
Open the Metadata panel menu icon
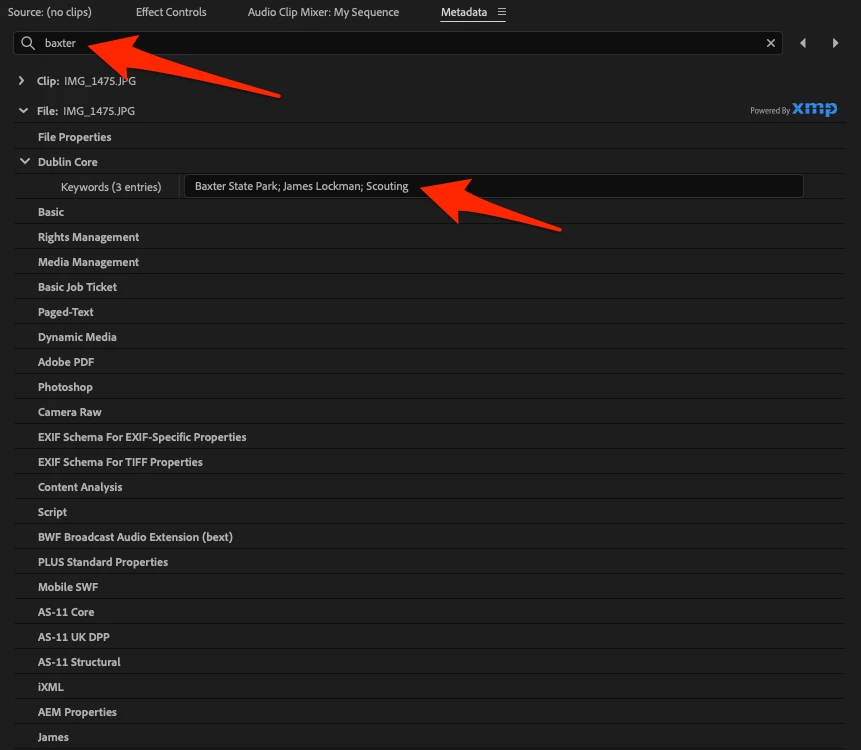pos(502,12)
